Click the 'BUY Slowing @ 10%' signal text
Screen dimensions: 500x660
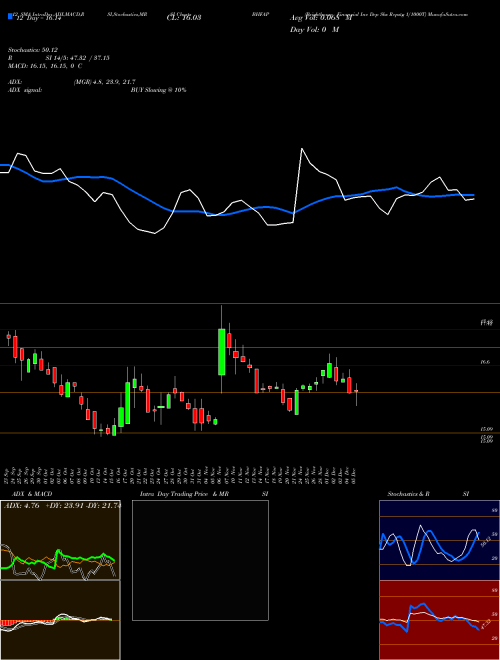[158, 90]
